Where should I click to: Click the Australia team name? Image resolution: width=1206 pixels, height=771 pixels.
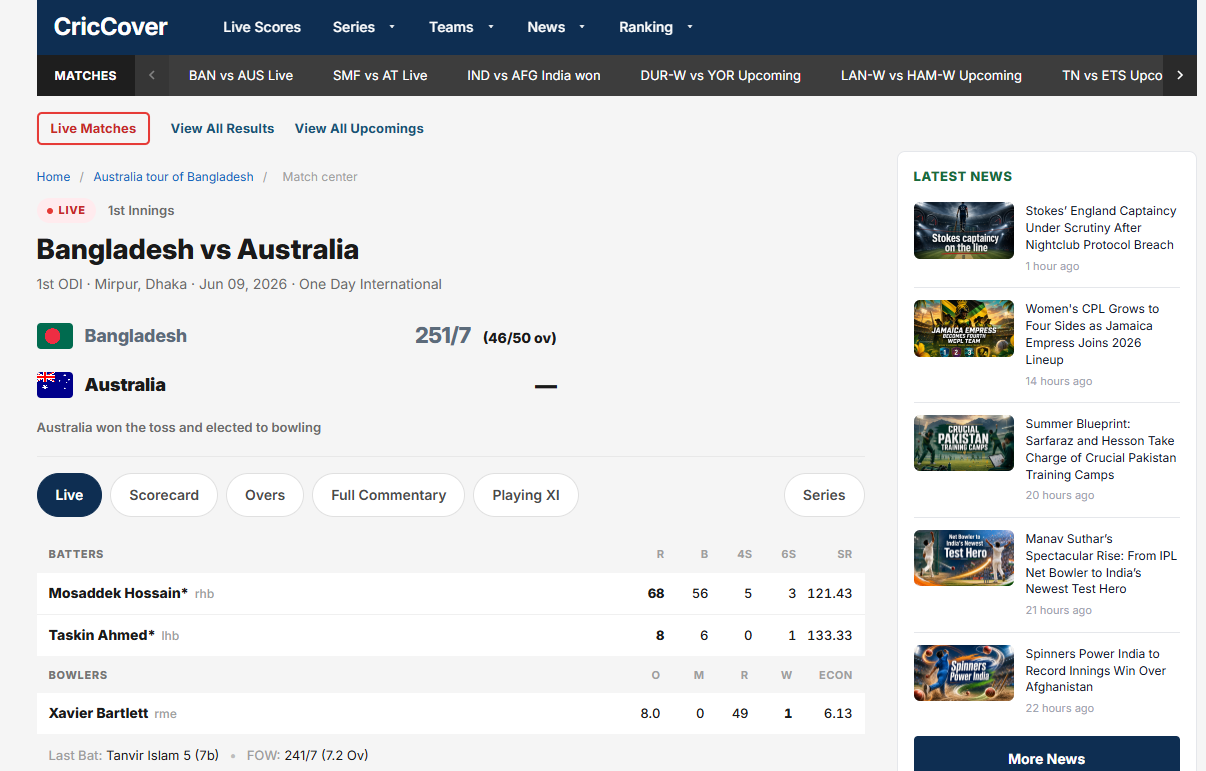pos(125,385)
